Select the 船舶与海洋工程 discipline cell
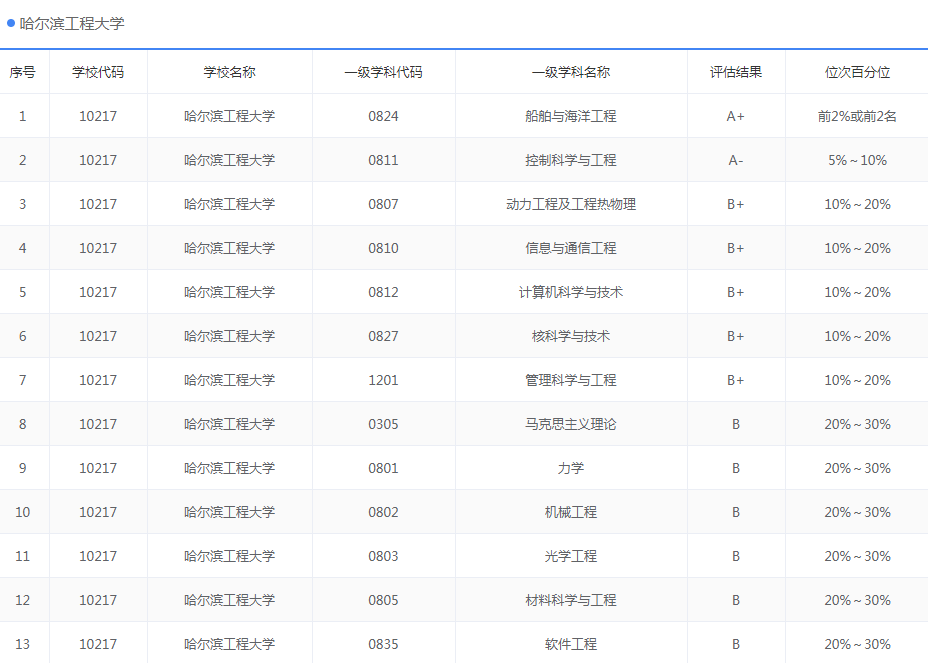 point(569,115)
